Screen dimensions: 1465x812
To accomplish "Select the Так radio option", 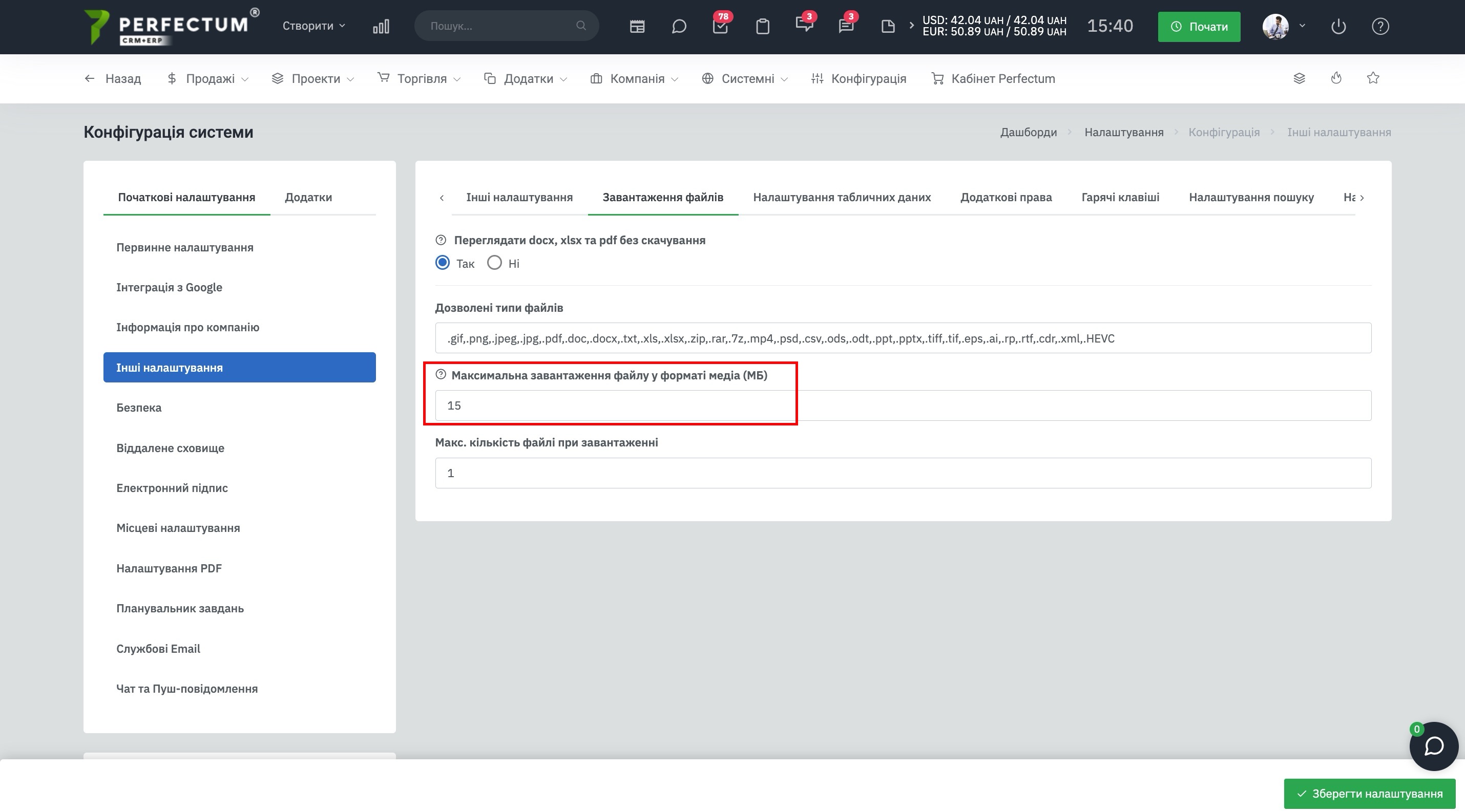I will pyautogui.click(x=443, y=263).
